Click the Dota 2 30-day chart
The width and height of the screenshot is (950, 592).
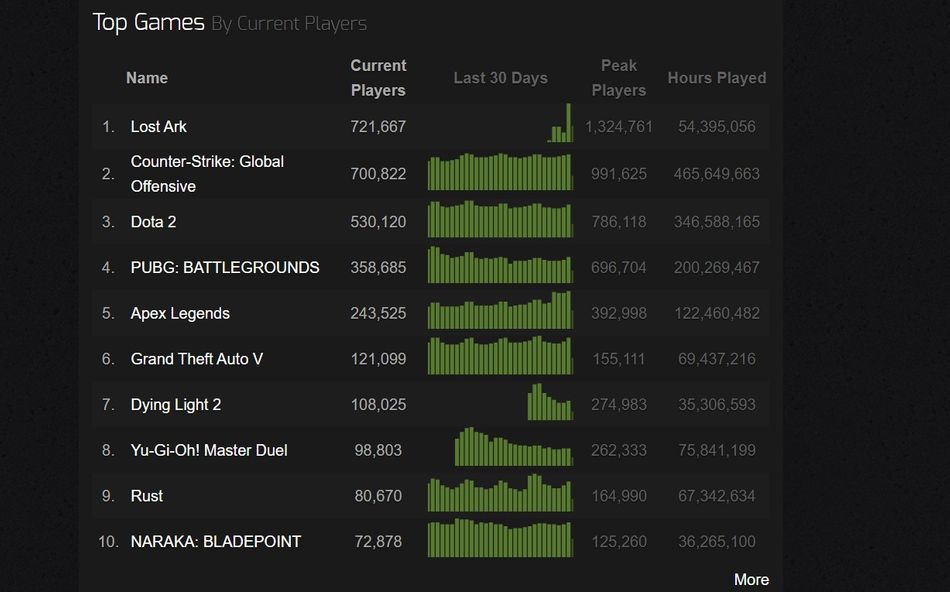point(500,219)
